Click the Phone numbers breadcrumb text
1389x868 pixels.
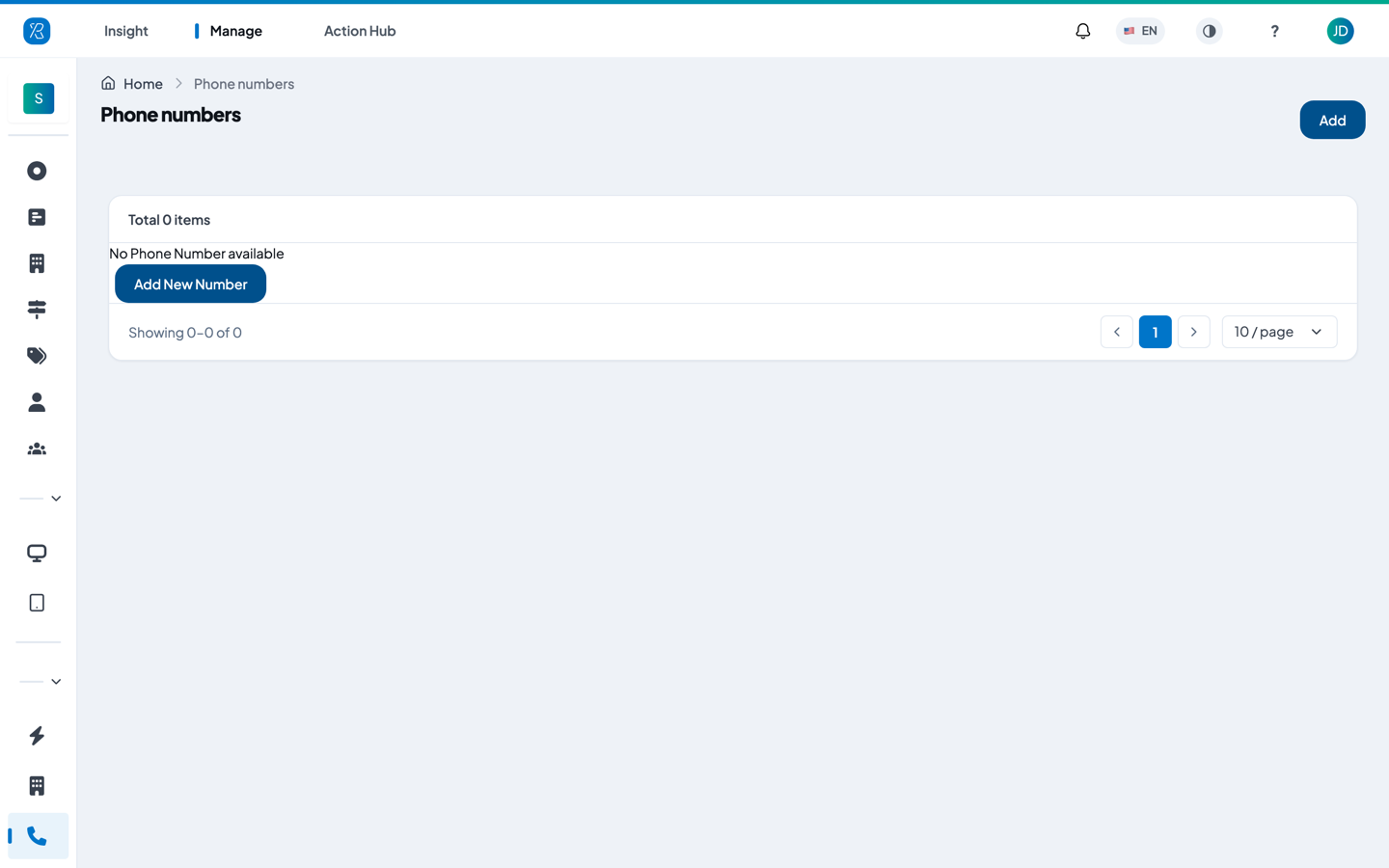pyautogui.click(x=244, y=84)
